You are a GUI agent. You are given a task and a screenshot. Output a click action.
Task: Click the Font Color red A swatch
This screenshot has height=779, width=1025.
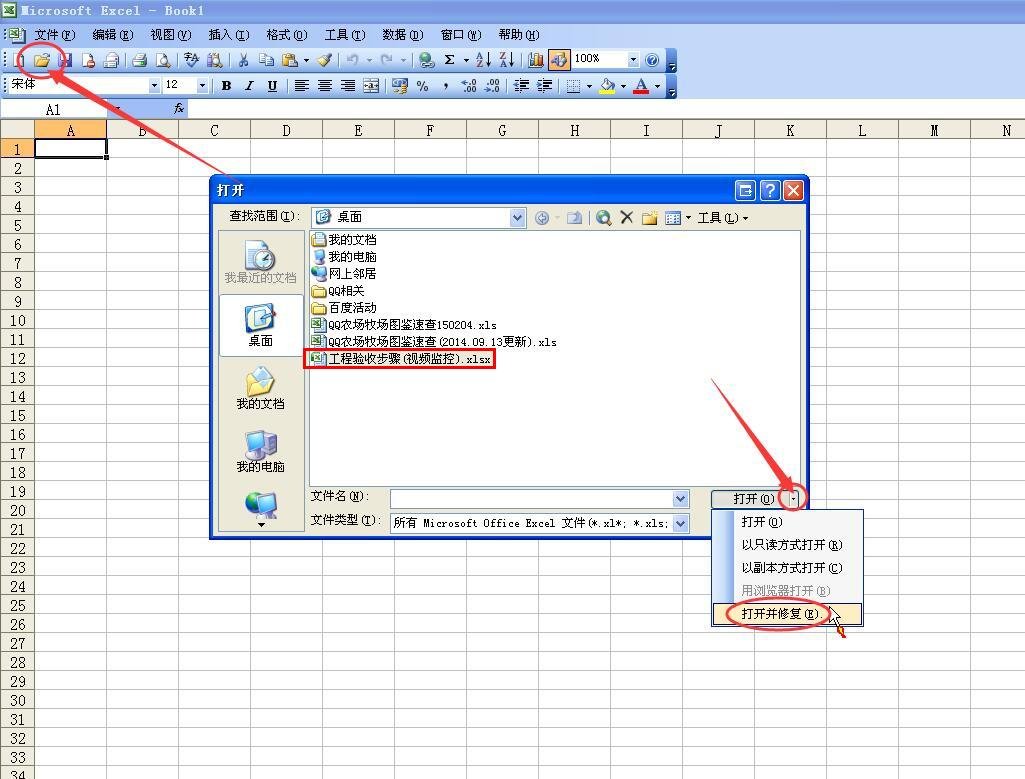641,86
